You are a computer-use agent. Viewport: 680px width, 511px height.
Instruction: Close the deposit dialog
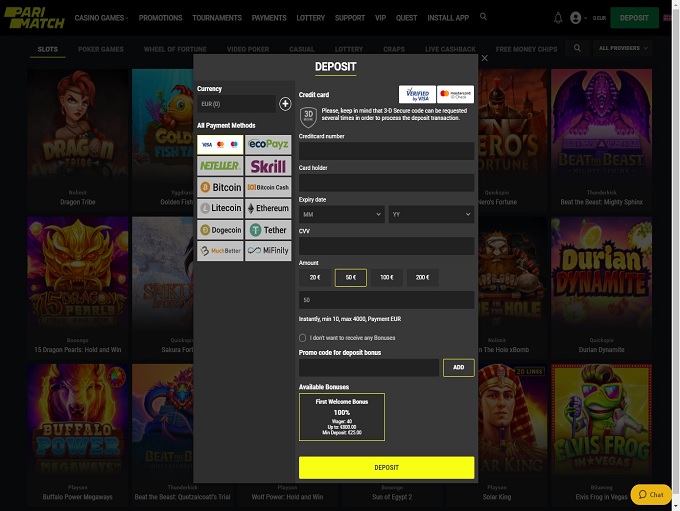485,59
